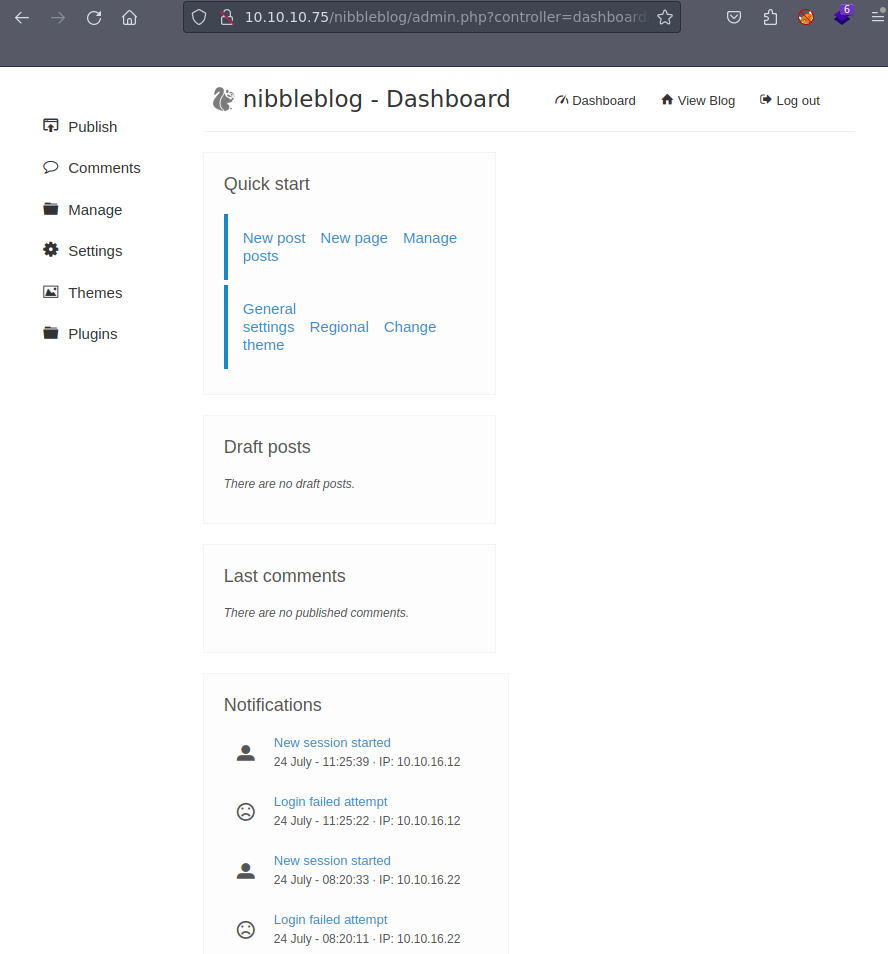Create a New post from Quick start
Viewport: 888px width, 954px height.
point(274,238)
